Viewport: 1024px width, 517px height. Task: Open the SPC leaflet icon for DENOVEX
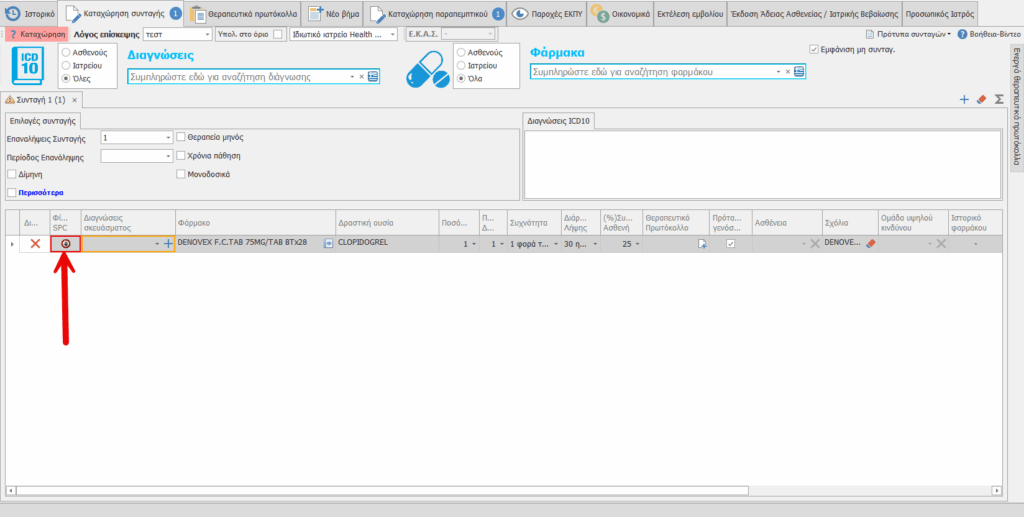[x=65, y=243]
